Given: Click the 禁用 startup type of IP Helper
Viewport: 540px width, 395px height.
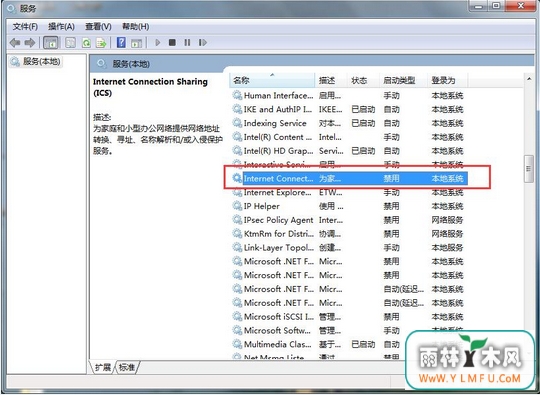Looking at the screenshot, I should coord(392,206).
